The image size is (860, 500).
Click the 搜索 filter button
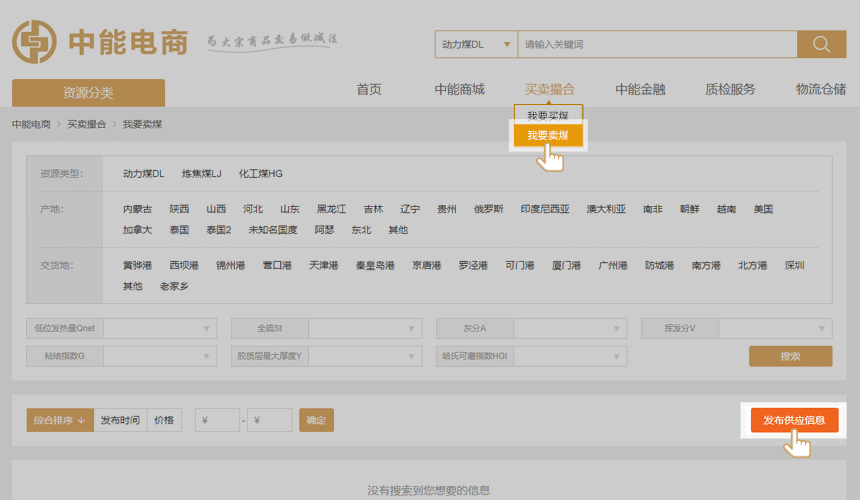pyautogui.click(x=790, y=356)
